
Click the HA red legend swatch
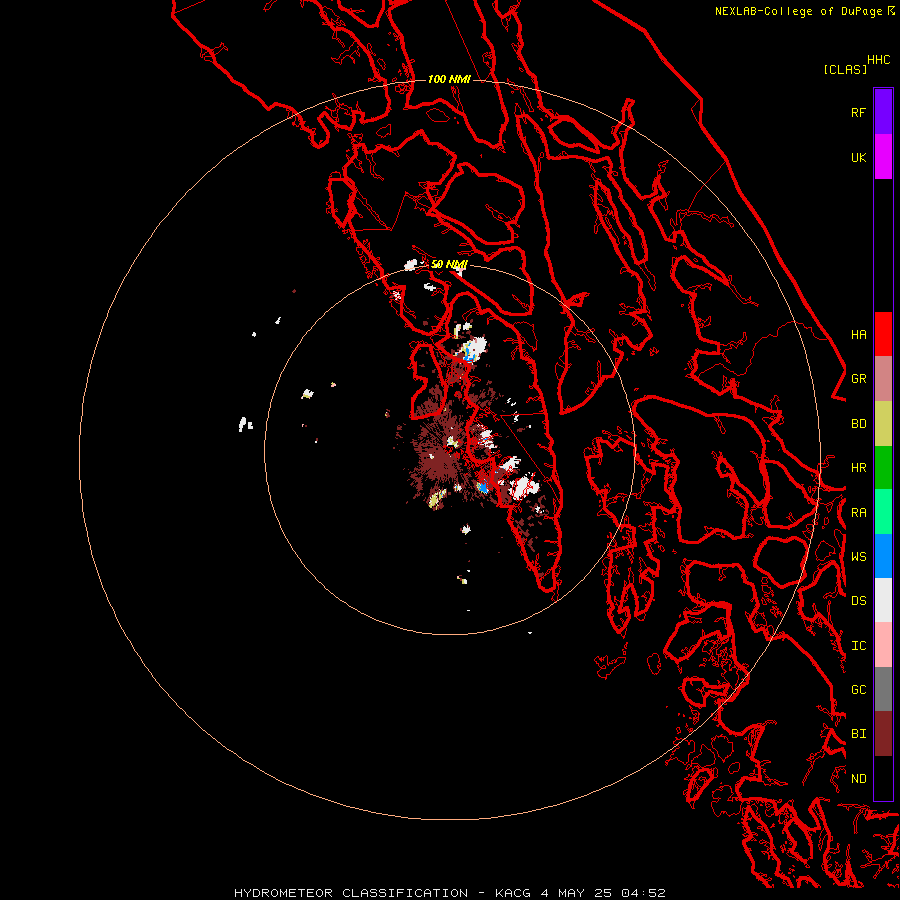click(x=883, y=334)
